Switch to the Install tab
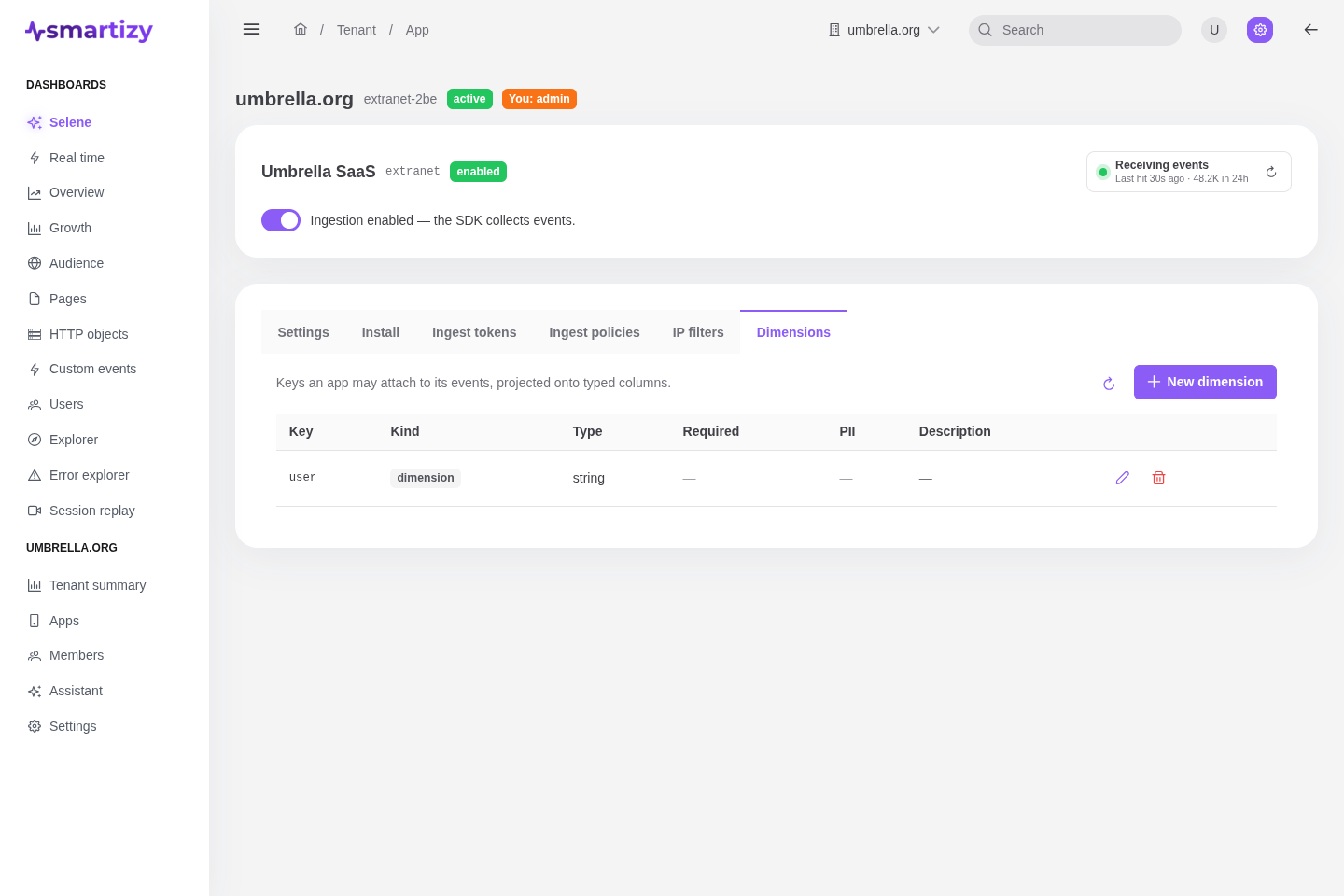Image resolution: width=1344 pixels, height=896 pixels. [x=381, y=332]
